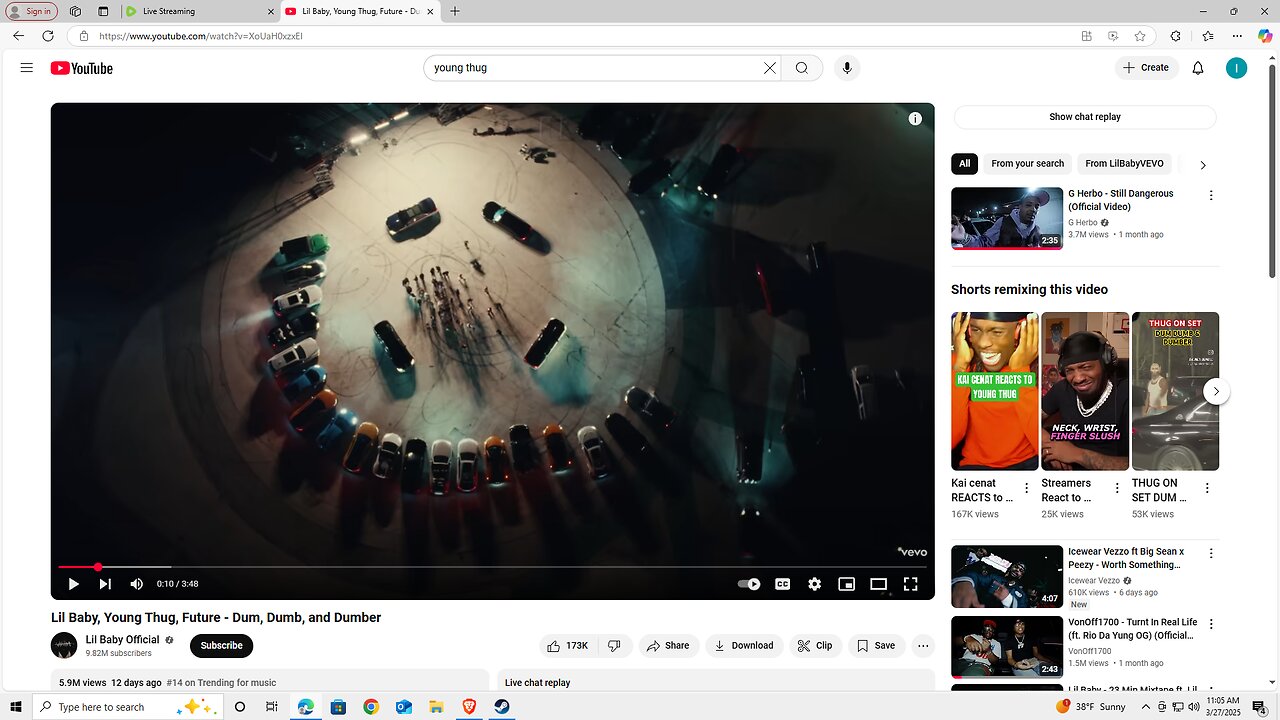Click the Lil Baby Official channel name
Screen dimensions: 1280x720
(x=122, y=640)
